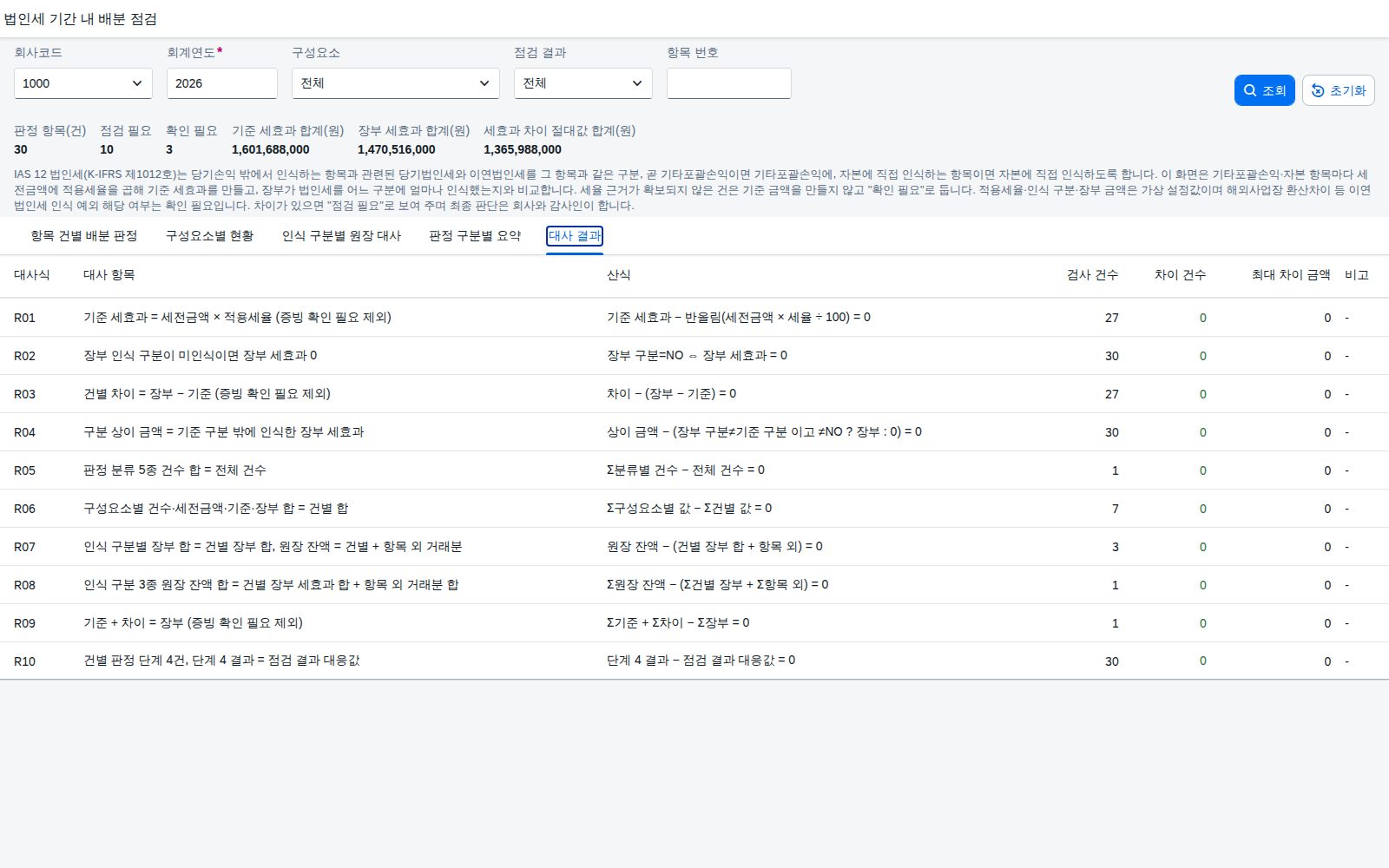
Task: Click the 기준 세효과 합계 value 1,601,688,000
Action: coord(271,149)
